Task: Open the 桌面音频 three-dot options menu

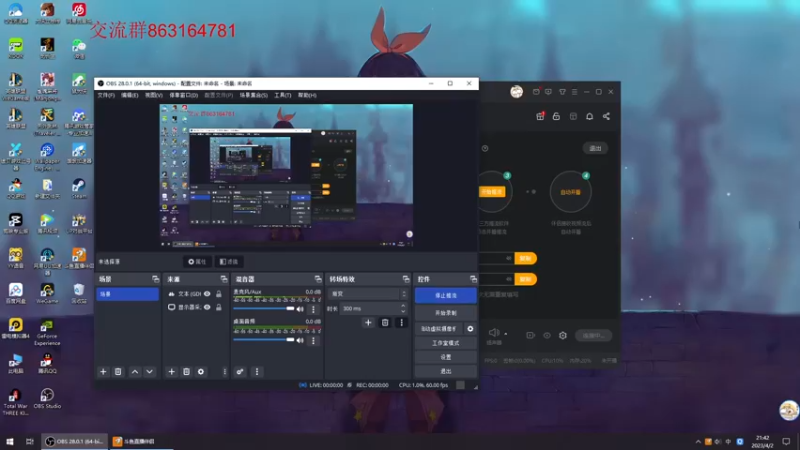Action: click(x=313, y=340)
